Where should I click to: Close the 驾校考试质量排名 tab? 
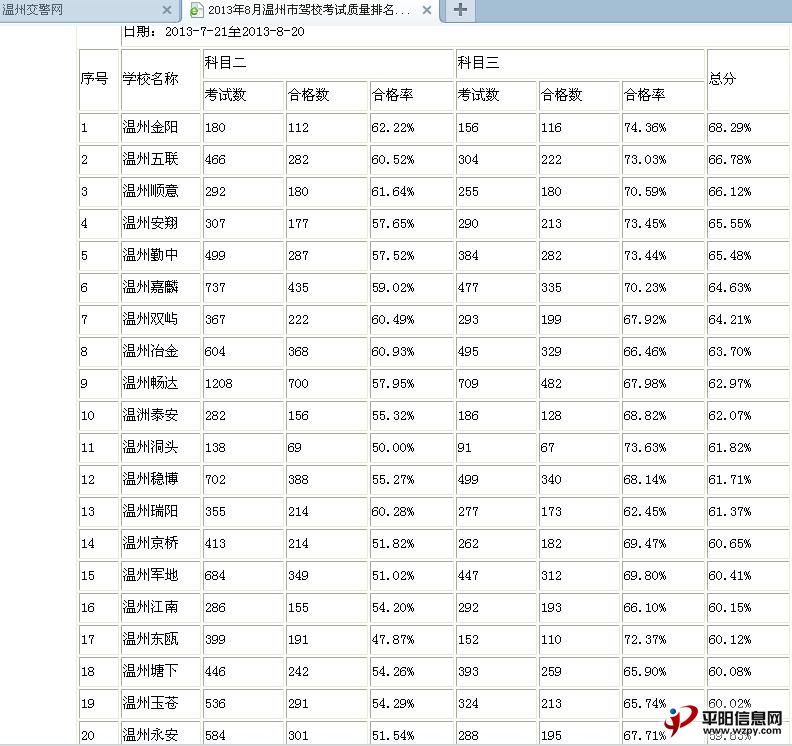[x=427, y=10]
